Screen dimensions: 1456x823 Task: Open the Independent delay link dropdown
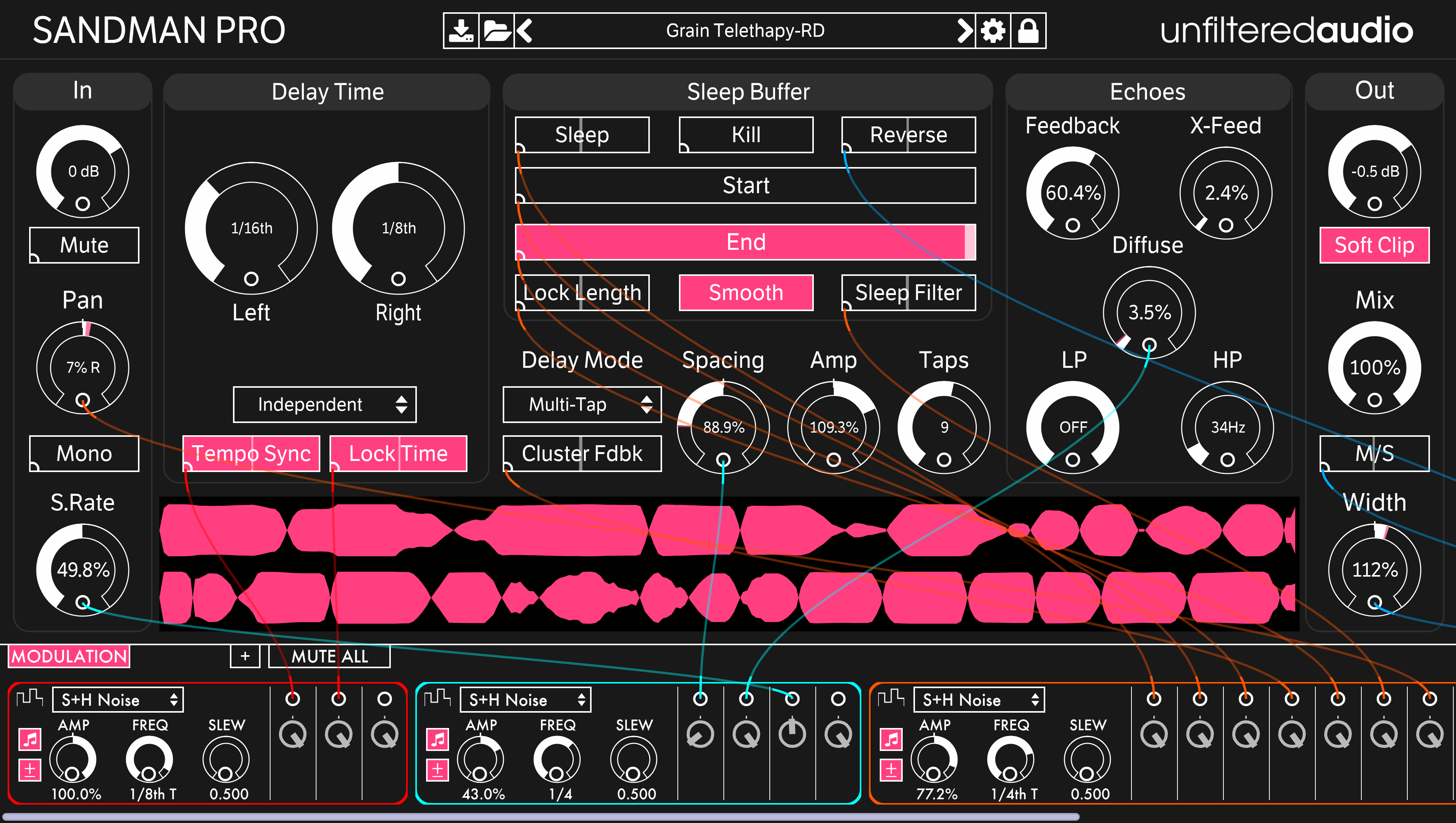(x=325, y=405)
